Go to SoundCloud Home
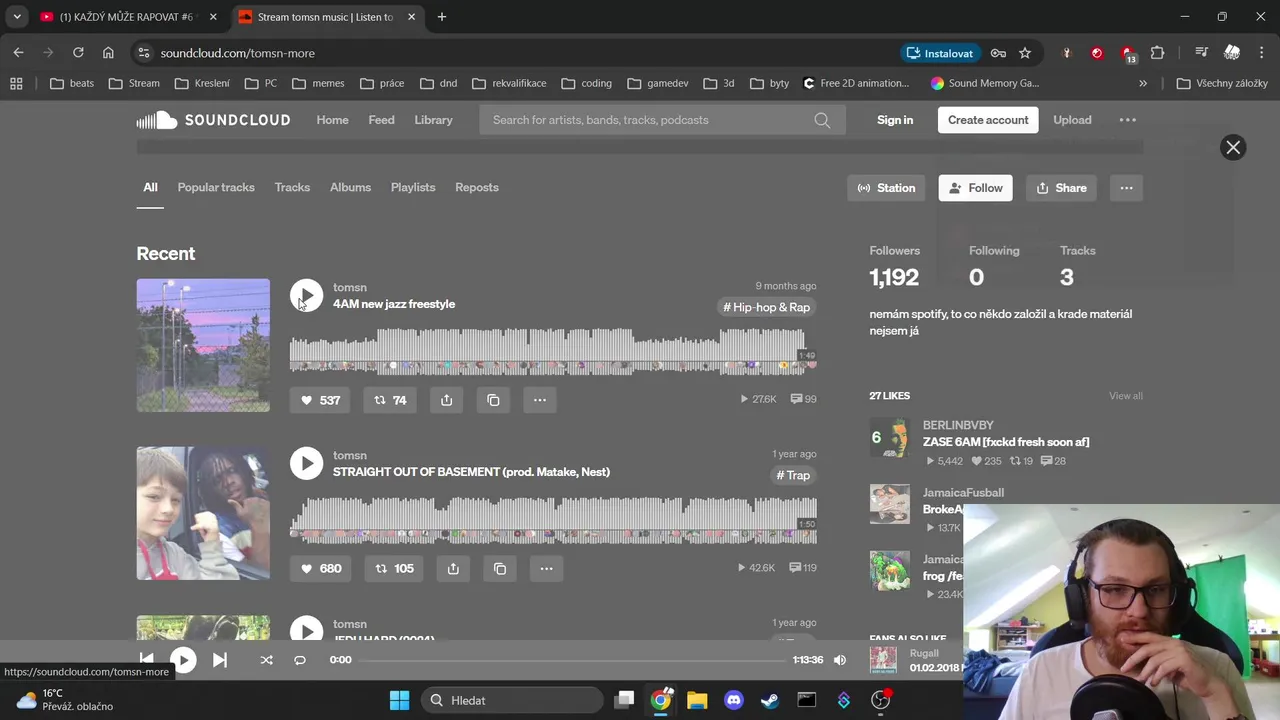This screenshot has width=1280, height=720. click(x=333, y=120)
